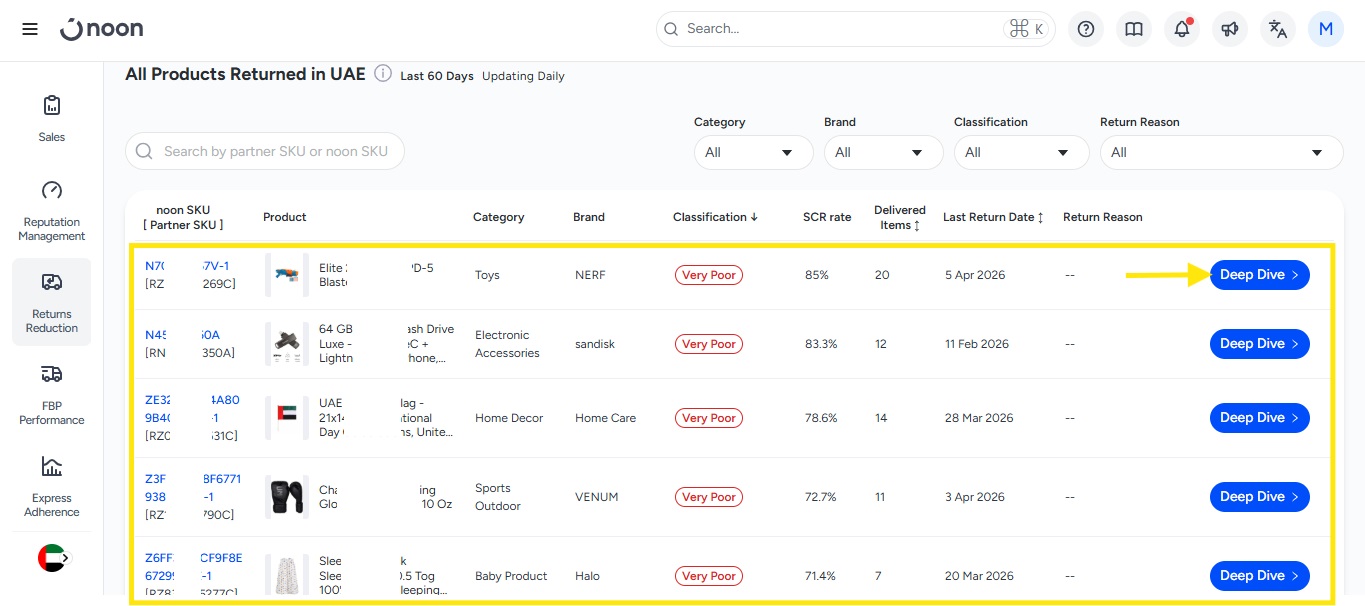Open the Return Reason filter dropdown
Viewport: 1365px width, 606px height.
(1221, 152)
